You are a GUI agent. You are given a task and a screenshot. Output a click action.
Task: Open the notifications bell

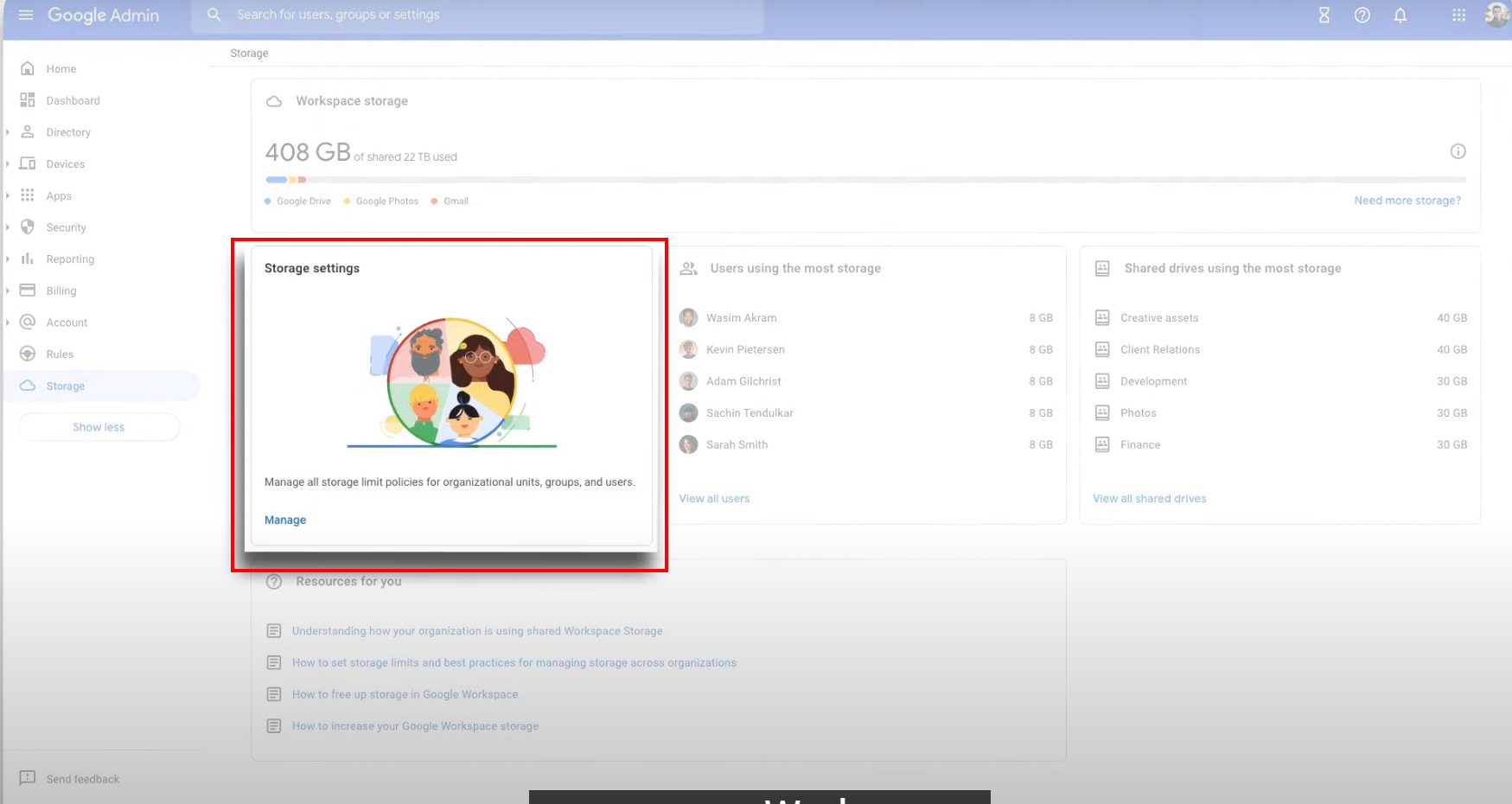tap(1400, 15)
